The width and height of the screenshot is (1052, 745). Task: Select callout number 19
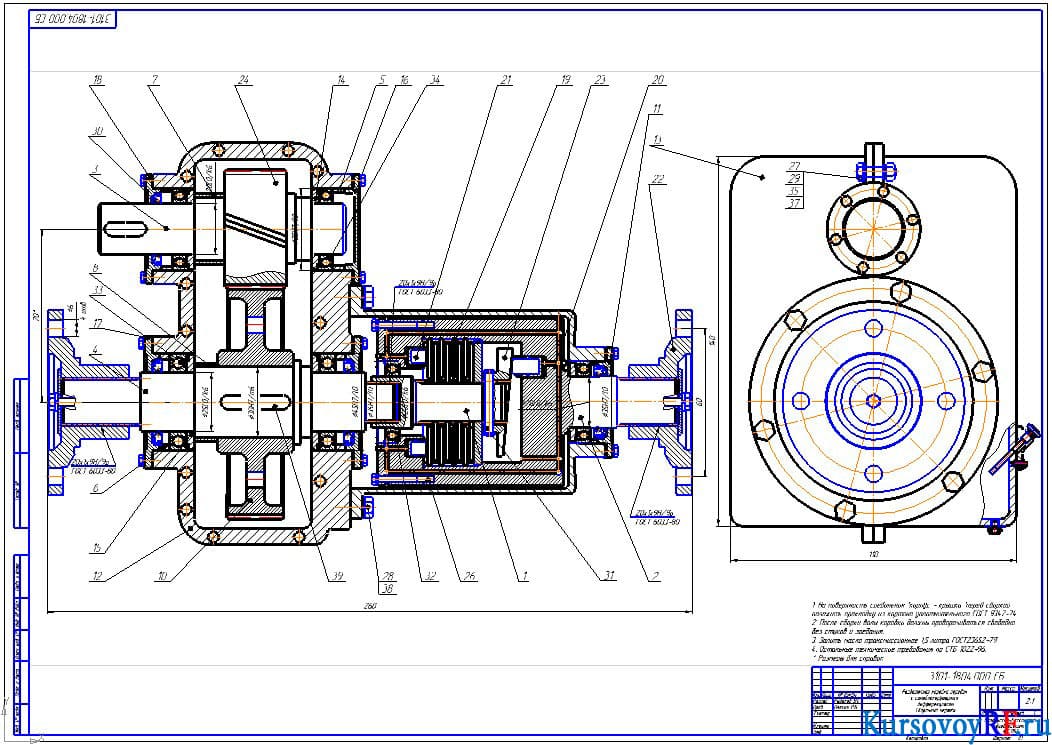[x=565, y=80]
